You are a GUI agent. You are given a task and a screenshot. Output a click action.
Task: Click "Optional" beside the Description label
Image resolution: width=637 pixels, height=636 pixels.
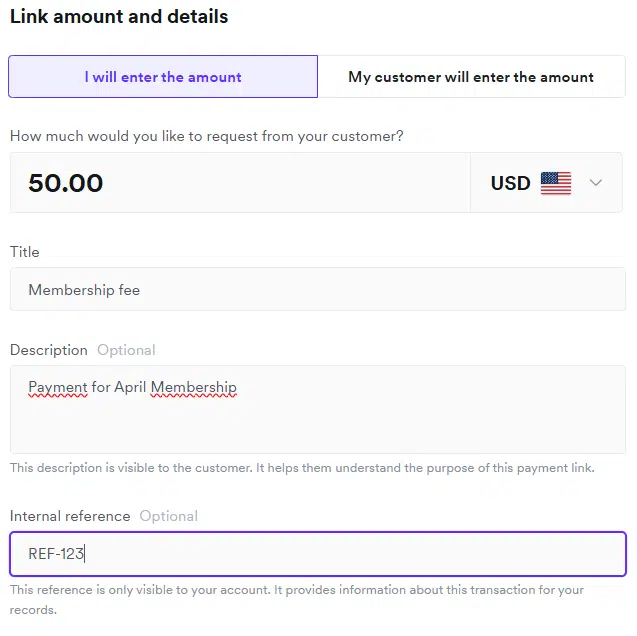point(126,350)
